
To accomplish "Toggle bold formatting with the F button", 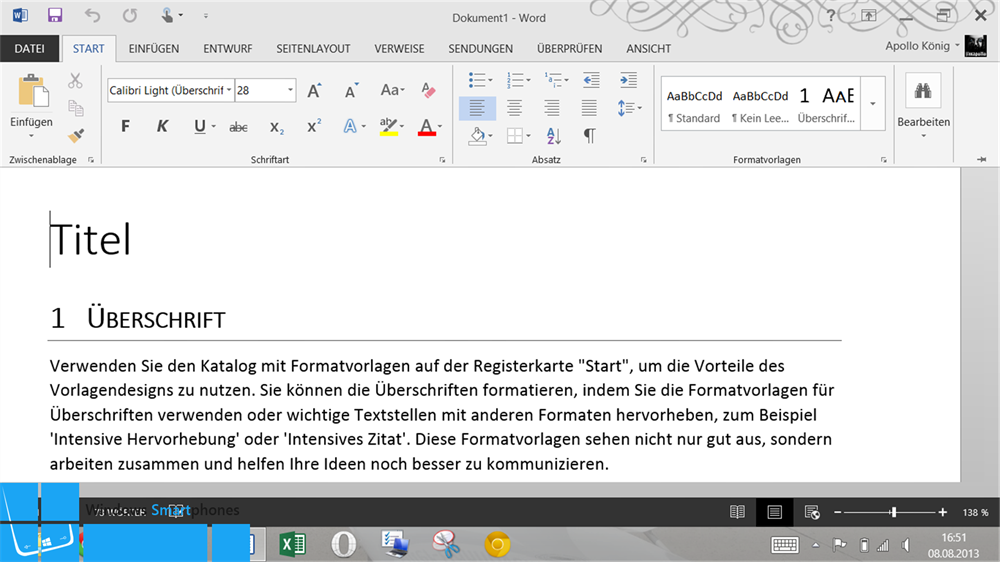I will [x=125, y=126].
